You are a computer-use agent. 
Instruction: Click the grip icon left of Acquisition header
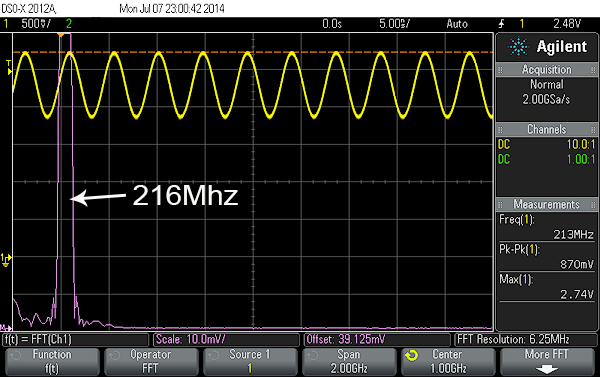pos(500,70)
